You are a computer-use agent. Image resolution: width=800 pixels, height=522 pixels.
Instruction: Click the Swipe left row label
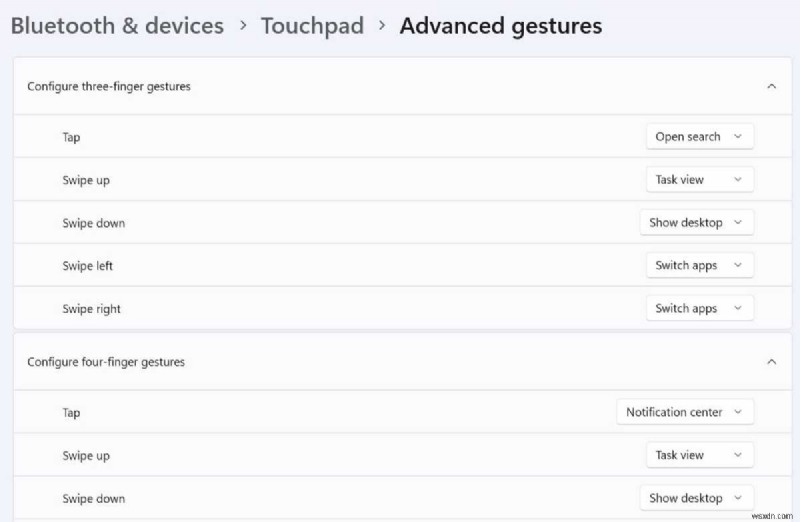[88, 266]
